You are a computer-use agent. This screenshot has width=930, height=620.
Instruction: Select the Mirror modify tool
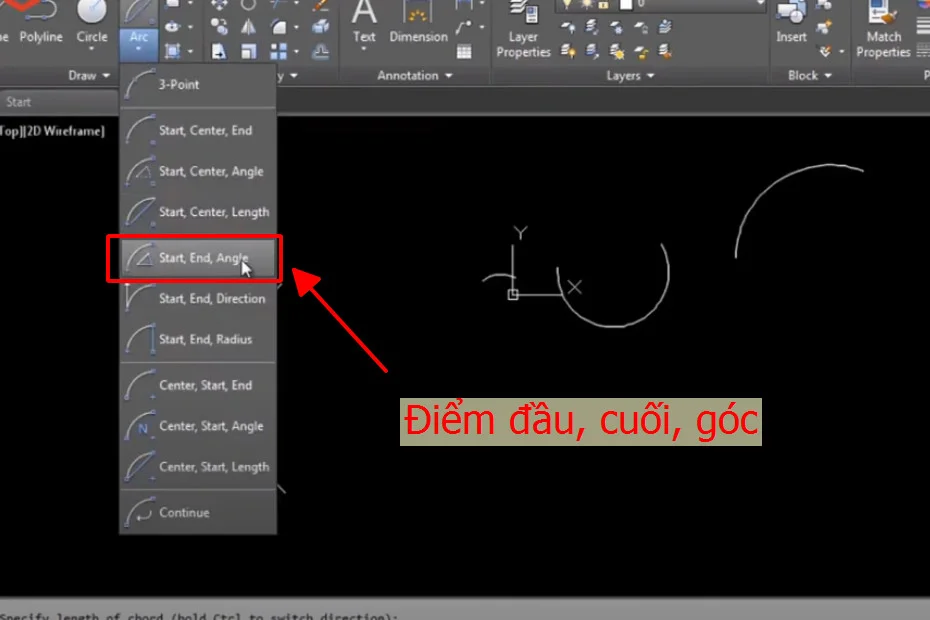pos(248,26)
